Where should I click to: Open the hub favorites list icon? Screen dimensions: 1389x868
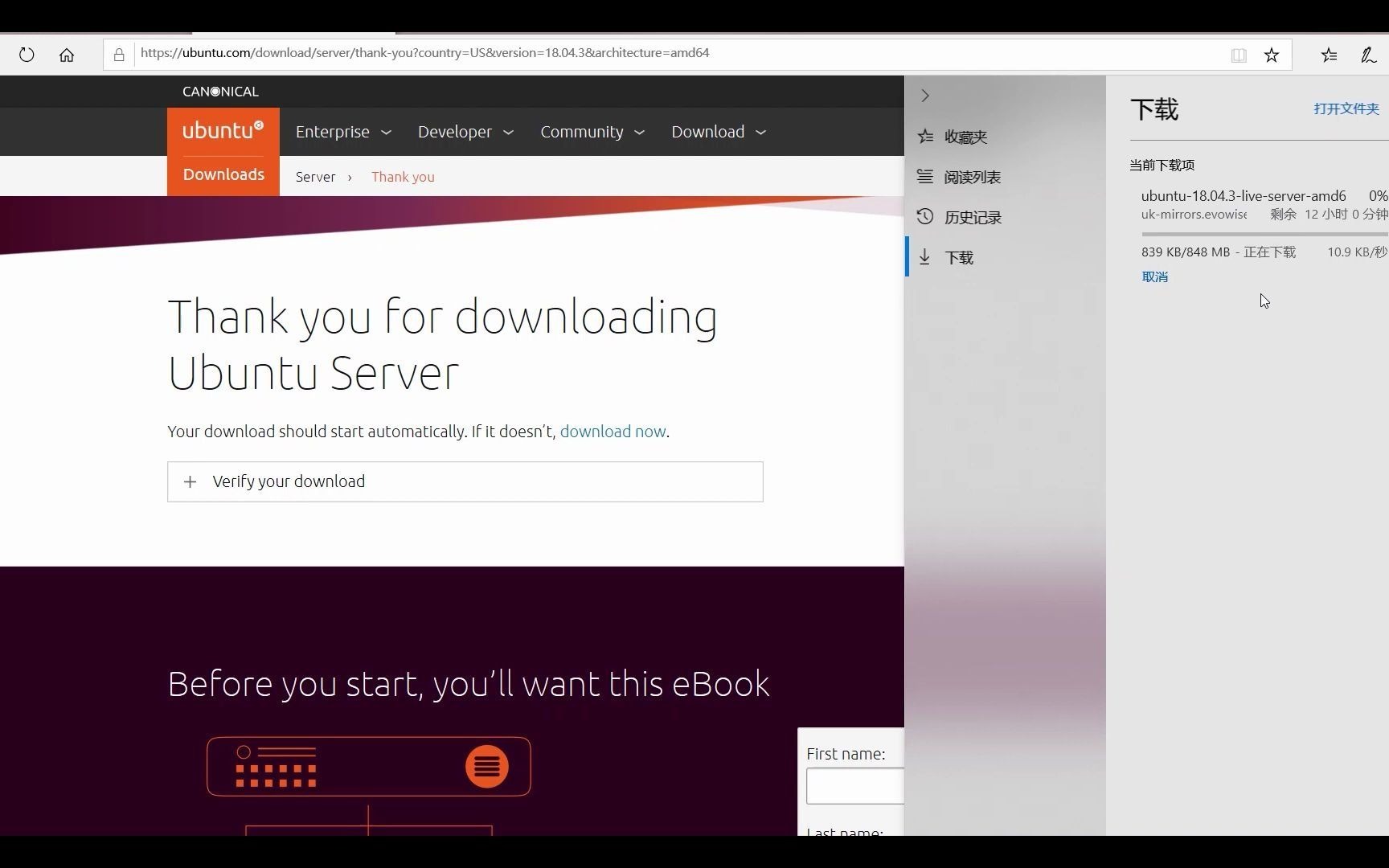(x=1329, y=55)
